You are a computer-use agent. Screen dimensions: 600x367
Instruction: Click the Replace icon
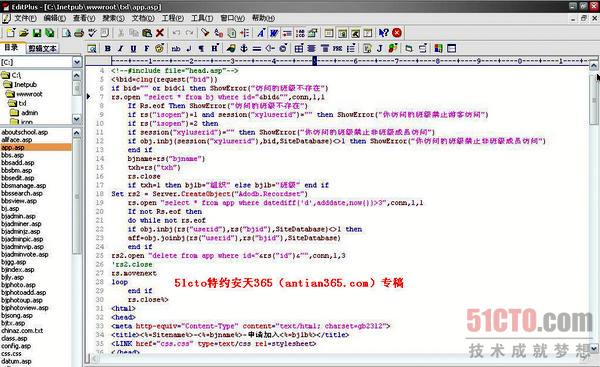point(218,33)
